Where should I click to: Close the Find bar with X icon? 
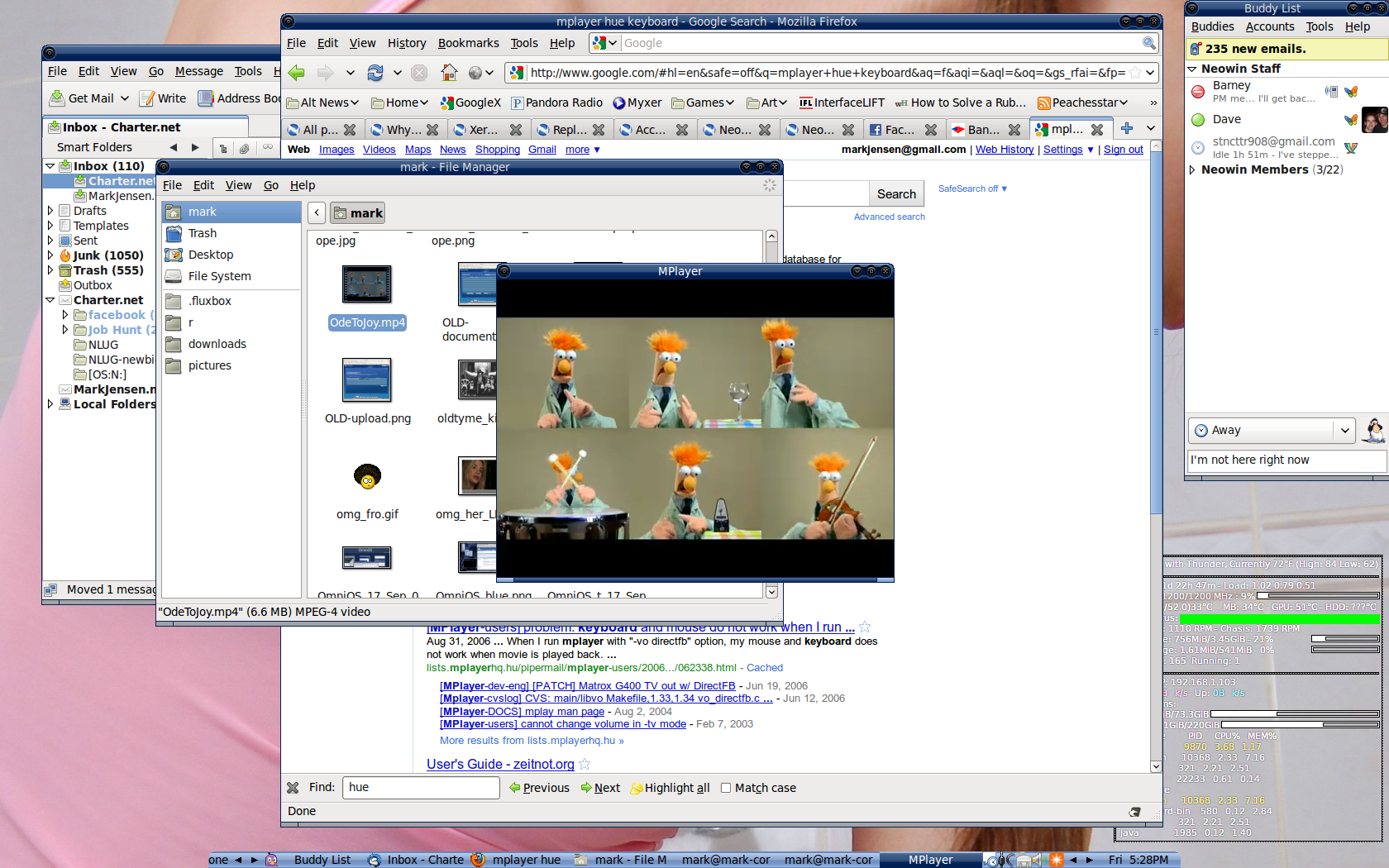(x=293, y=788)
